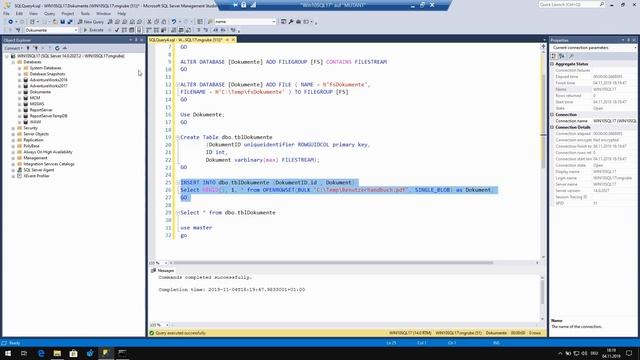This screenshot has width=640, height=360.
Task: Click the 'Select * from dbo.tblDokumente' code line
Action: pos(228,213)
